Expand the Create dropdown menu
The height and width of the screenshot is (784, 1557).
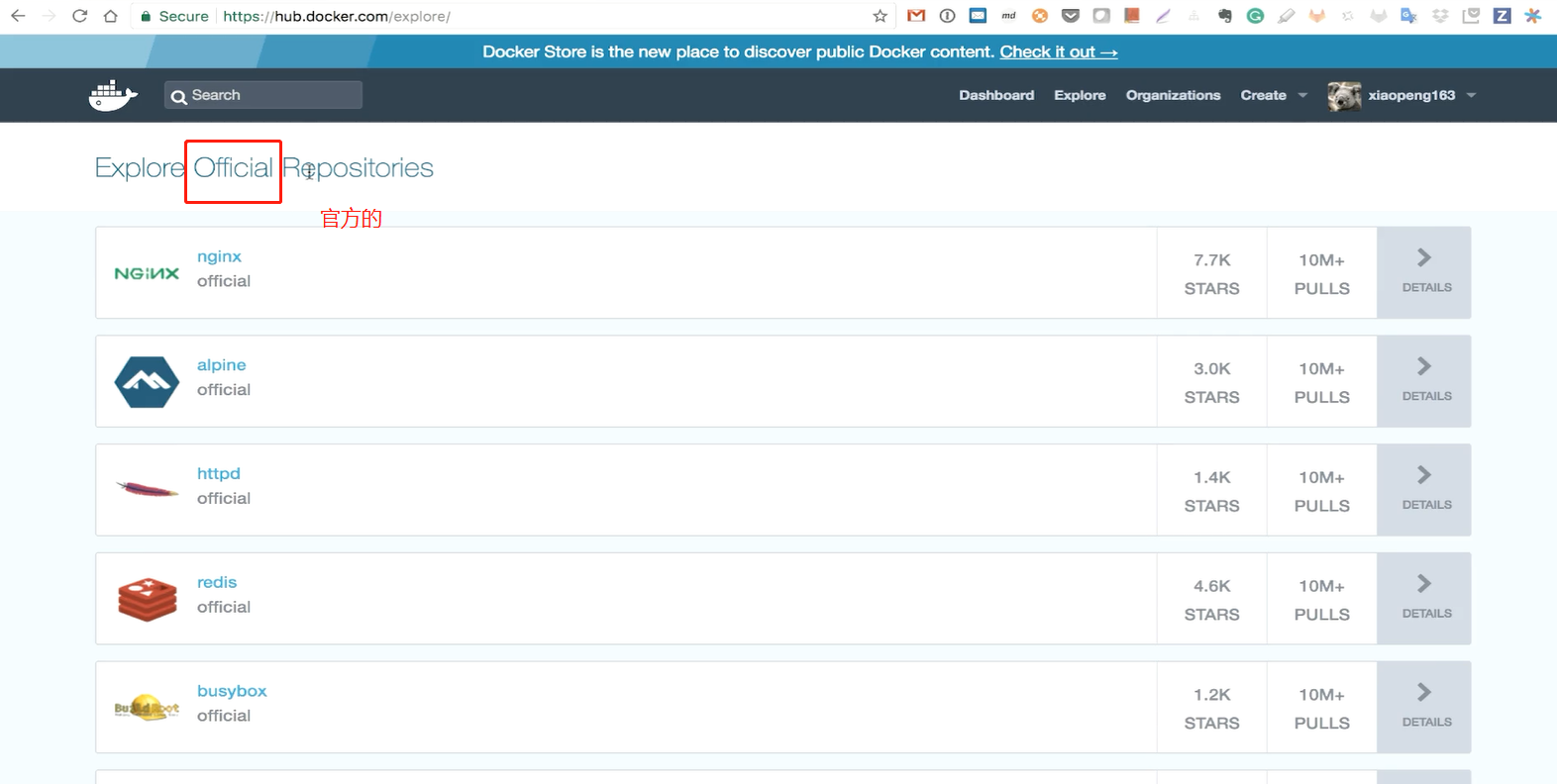[x=1274, y=95]
